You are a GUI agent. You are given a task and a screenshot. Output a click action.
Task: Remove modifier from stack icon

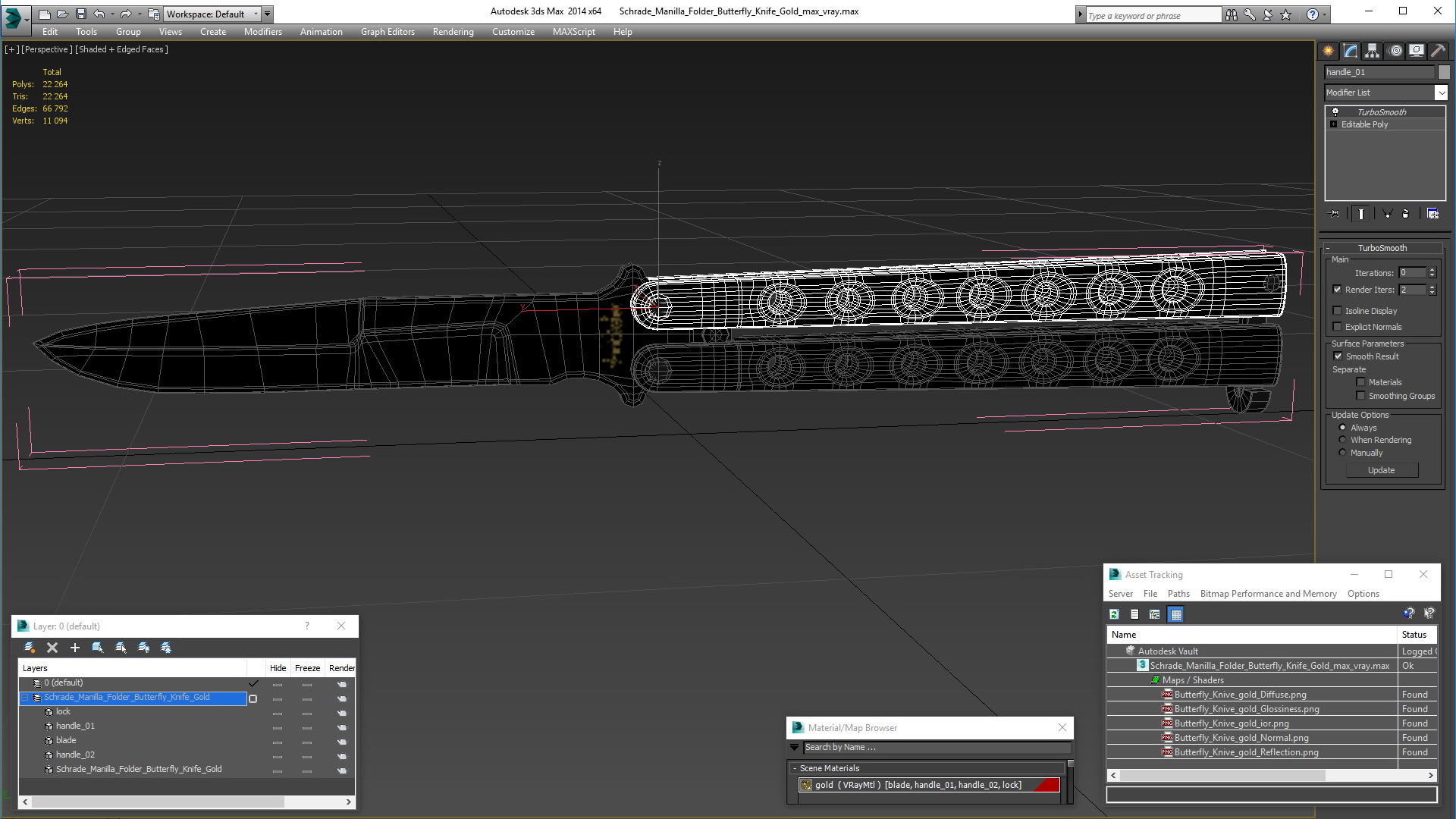pyautogui.click(x=1405, y=214)
